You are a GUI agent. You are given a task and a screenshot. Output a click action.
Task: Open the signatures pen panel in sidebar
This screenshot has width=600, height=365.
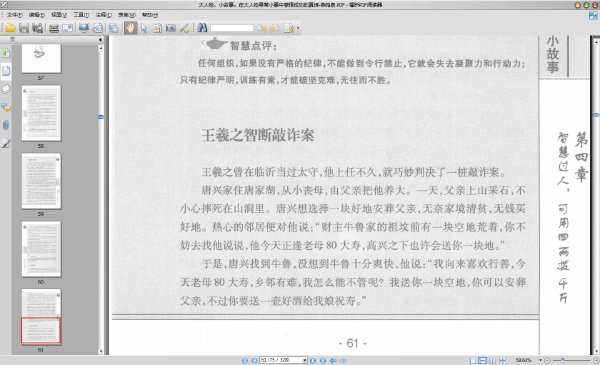[6, 143]
